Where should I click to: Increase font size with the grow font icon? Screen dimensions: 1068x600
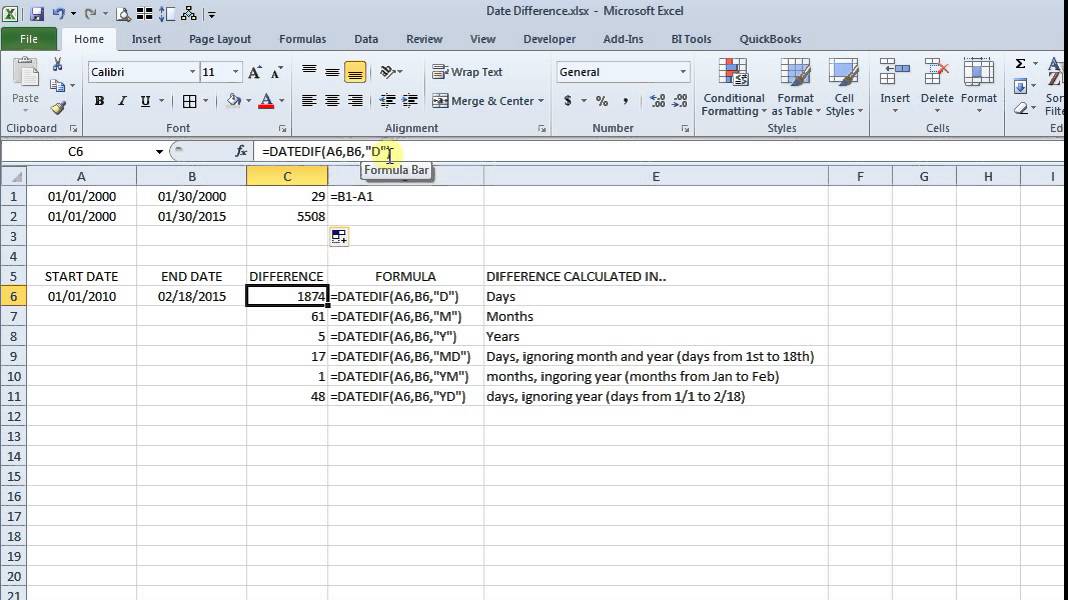tap(255, 72)
